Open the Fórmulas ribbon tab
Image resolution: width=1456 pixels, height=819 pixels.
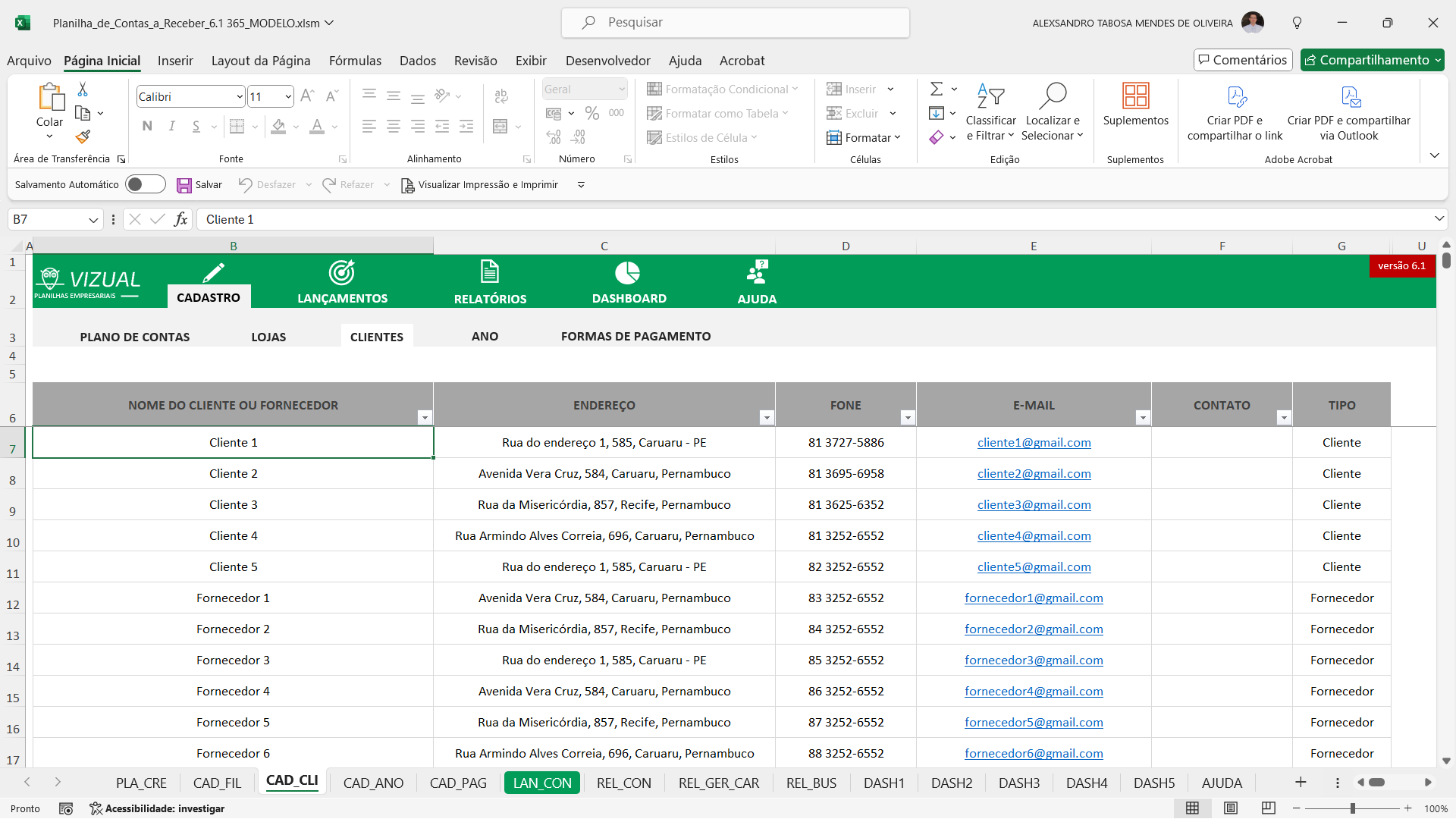[355, 61]
